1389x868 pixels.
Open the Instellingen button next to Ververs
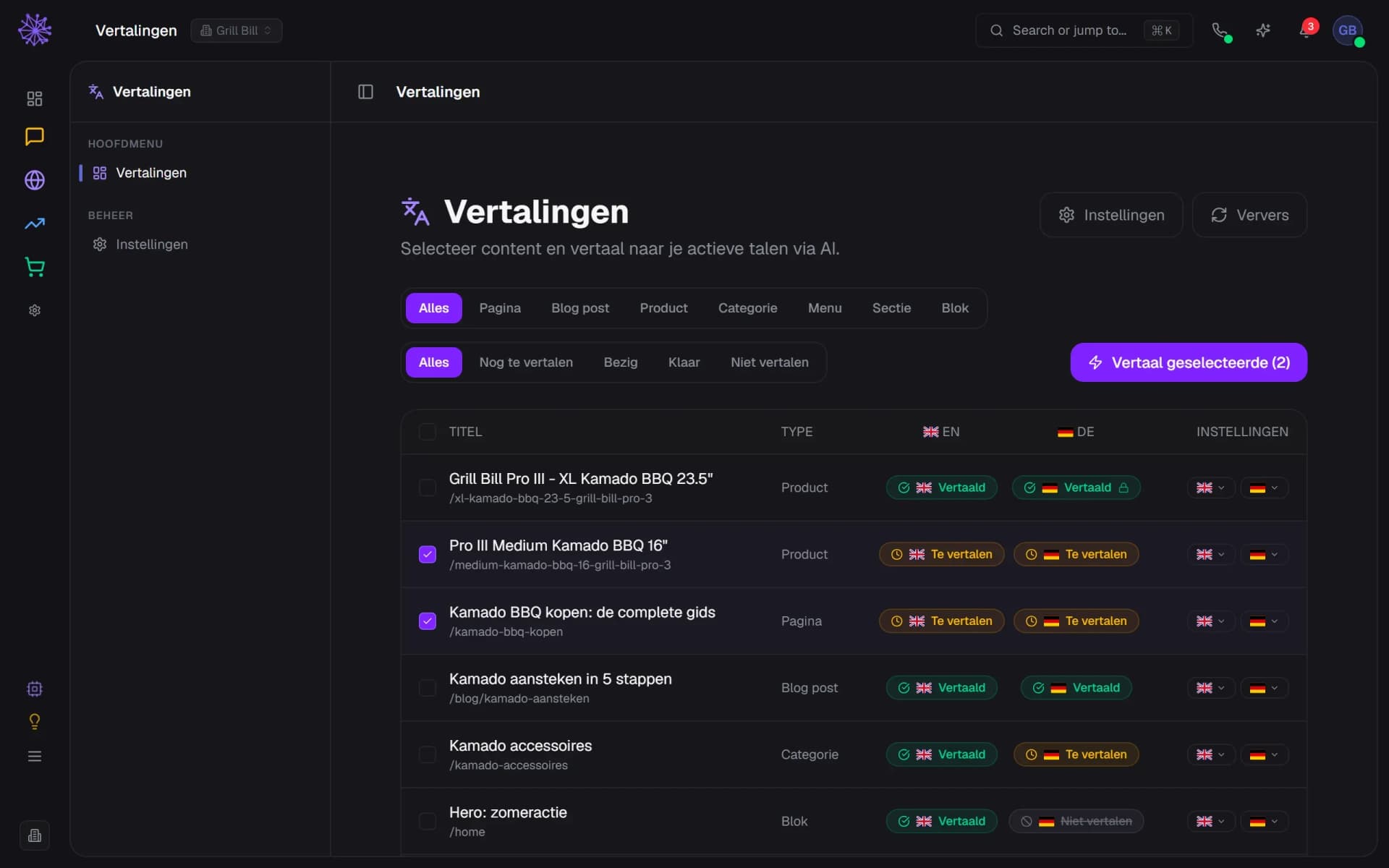pyautogui.click(x=1111, y=215)
